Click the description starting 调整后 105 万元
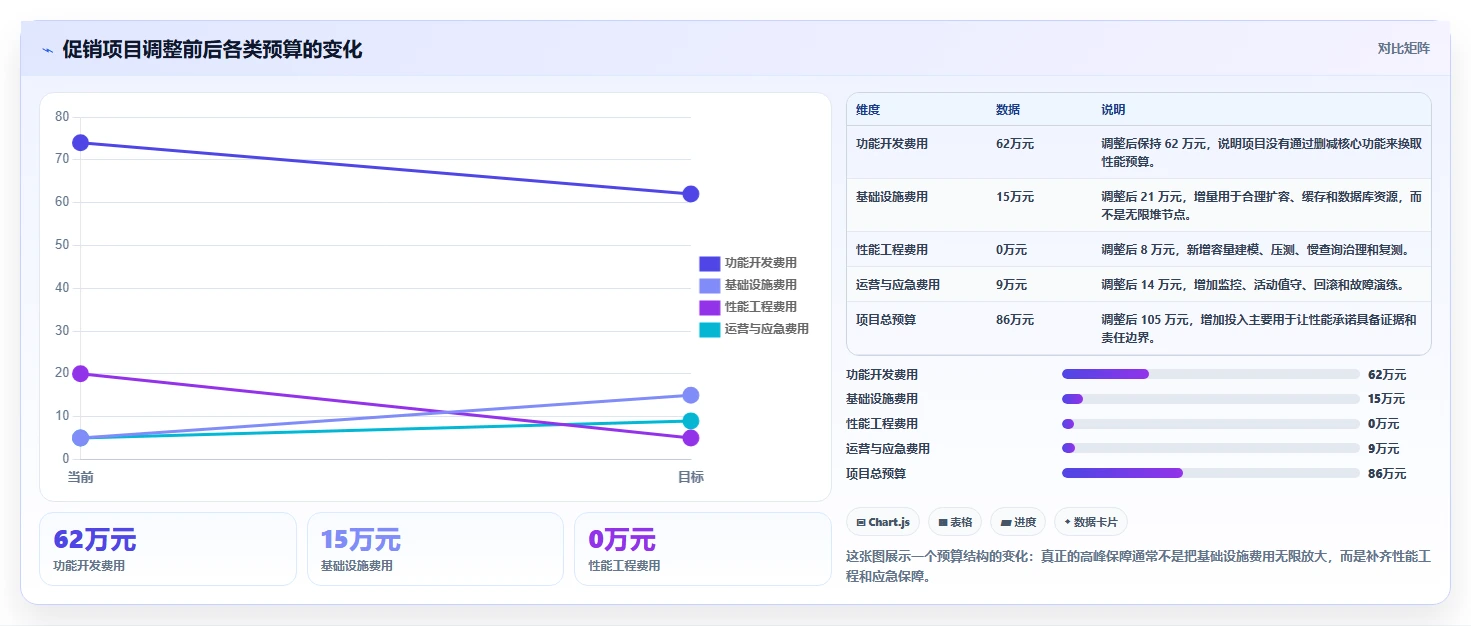 (x=1258, y=329)
